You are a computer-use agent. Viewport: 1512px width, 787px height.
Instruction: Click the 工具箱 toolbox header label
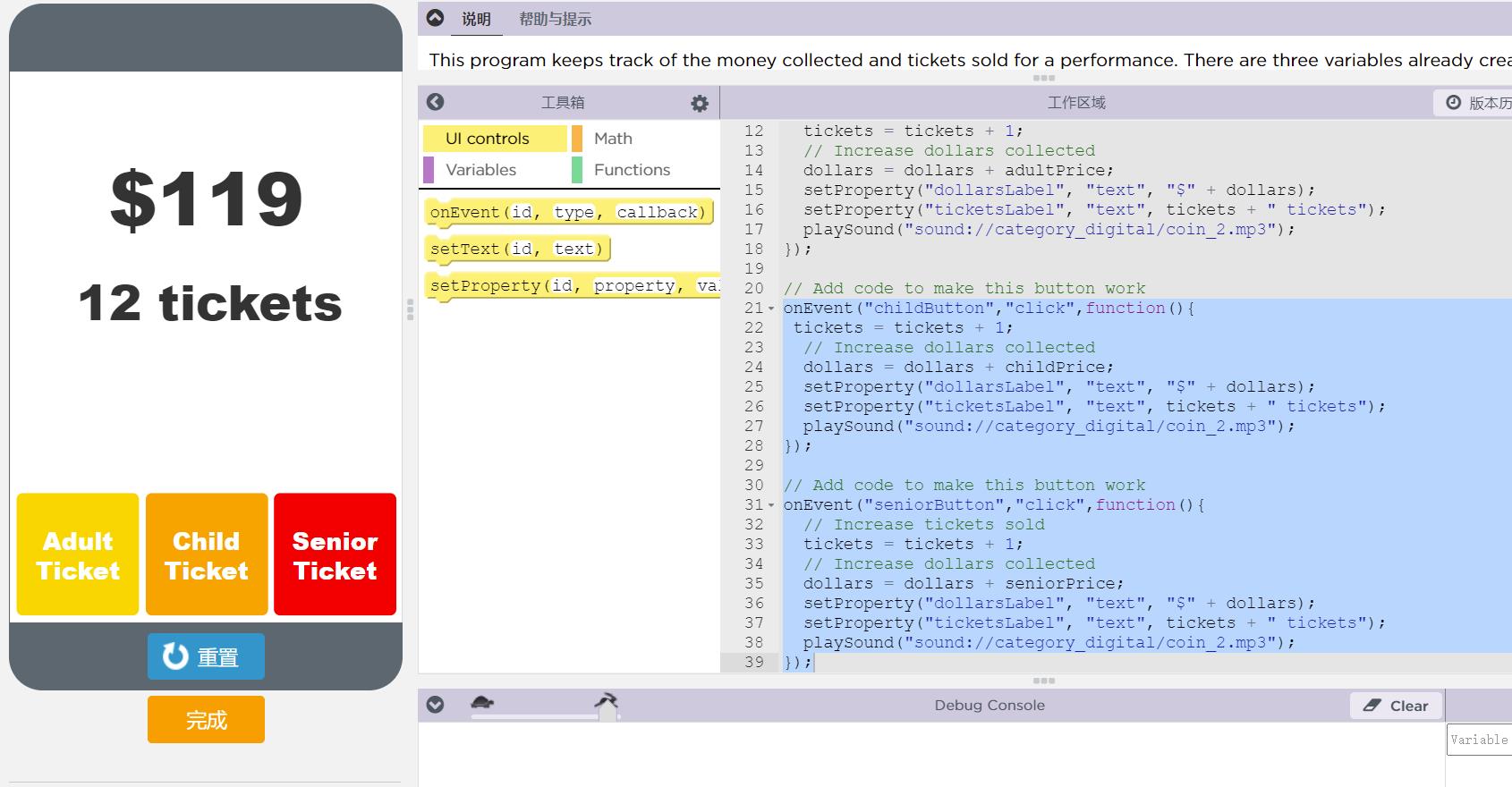pos(562,103)
